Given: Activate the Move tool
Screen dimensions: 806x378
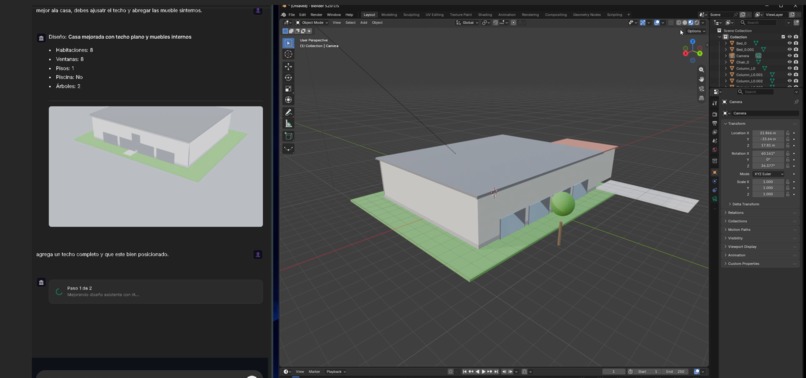Looking at the screenshot, I should (x=288, y=66).
